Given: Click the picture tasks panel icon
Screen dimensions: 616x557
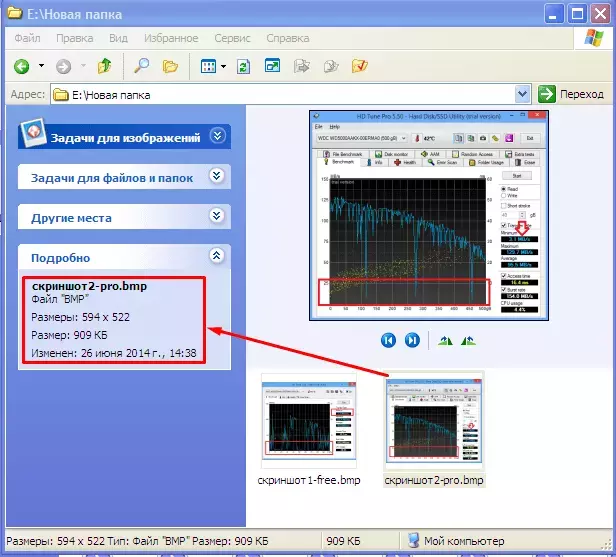Looking at the screenshot, I should 33,133.
